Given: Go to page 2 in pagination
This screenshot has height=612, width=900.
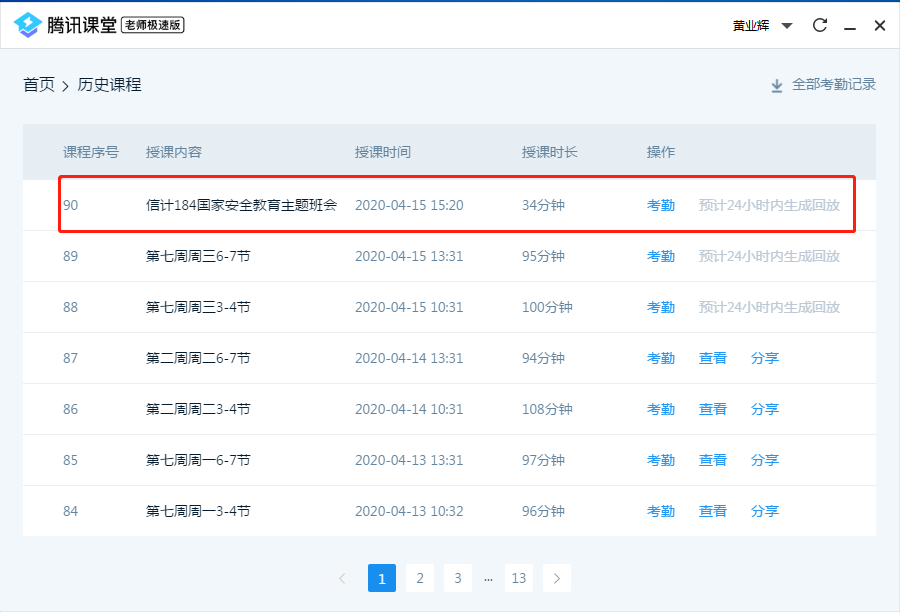Looking at the screenshot, I should coord(420,578).
